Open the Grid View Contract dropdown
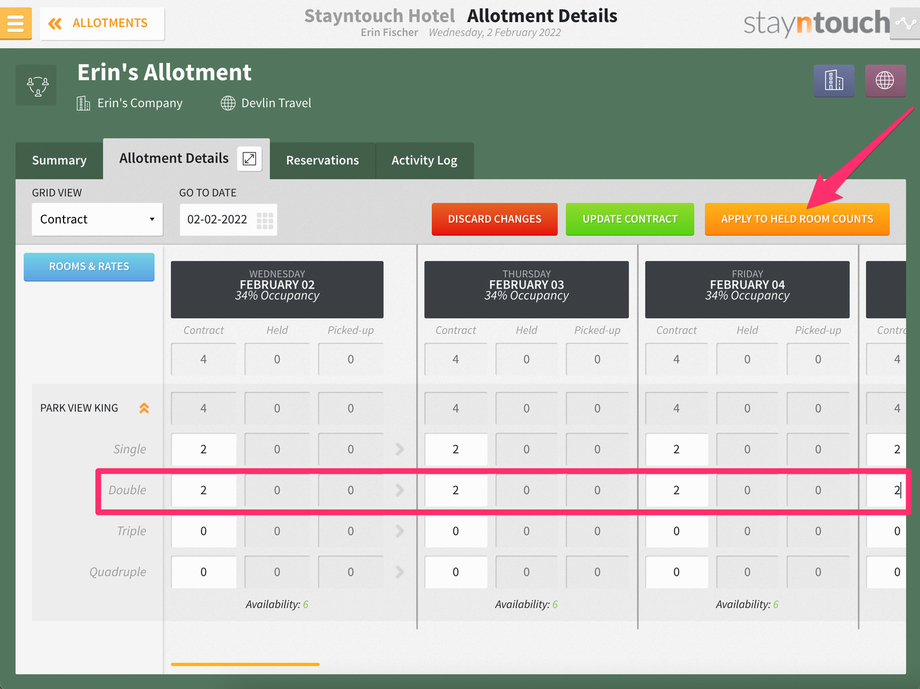 pos(97,219)
